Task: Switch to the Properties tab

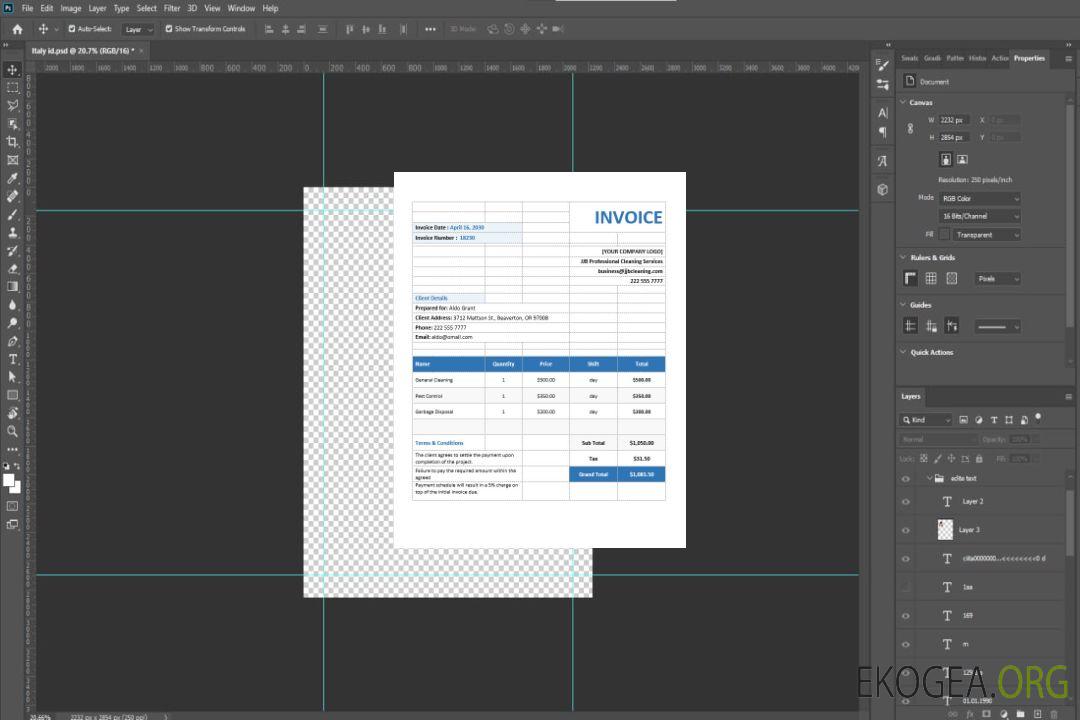Action: 1029,58
